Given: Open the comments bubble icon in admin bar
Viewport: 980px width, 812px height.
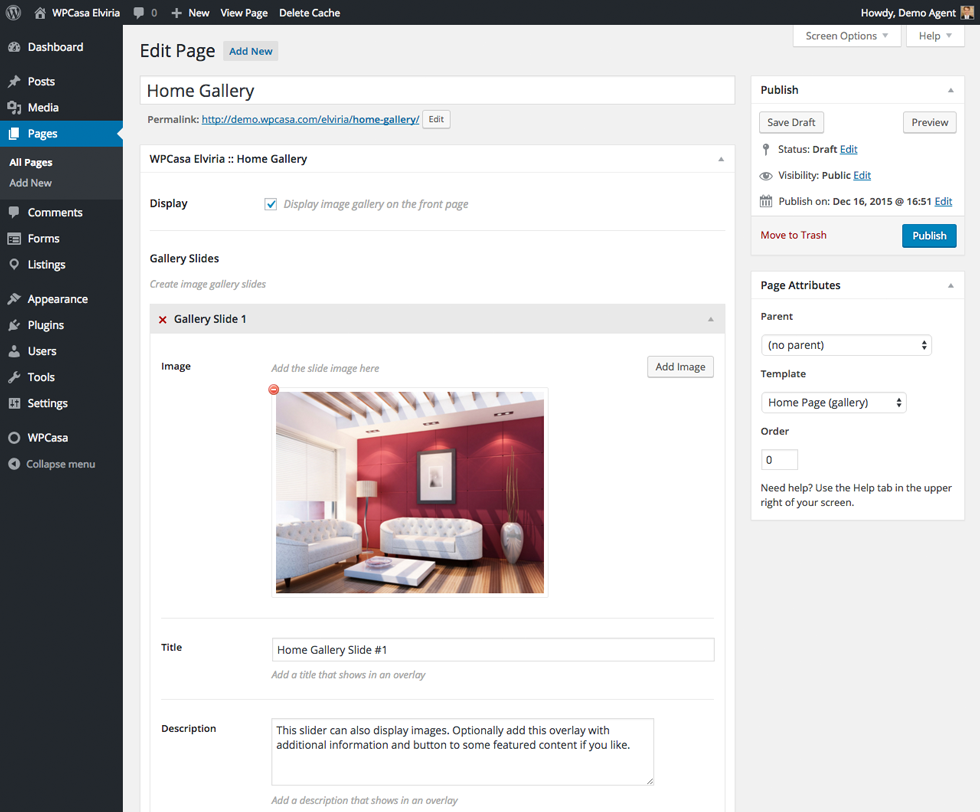Looking at the screenshot, I should pos(139,13).
